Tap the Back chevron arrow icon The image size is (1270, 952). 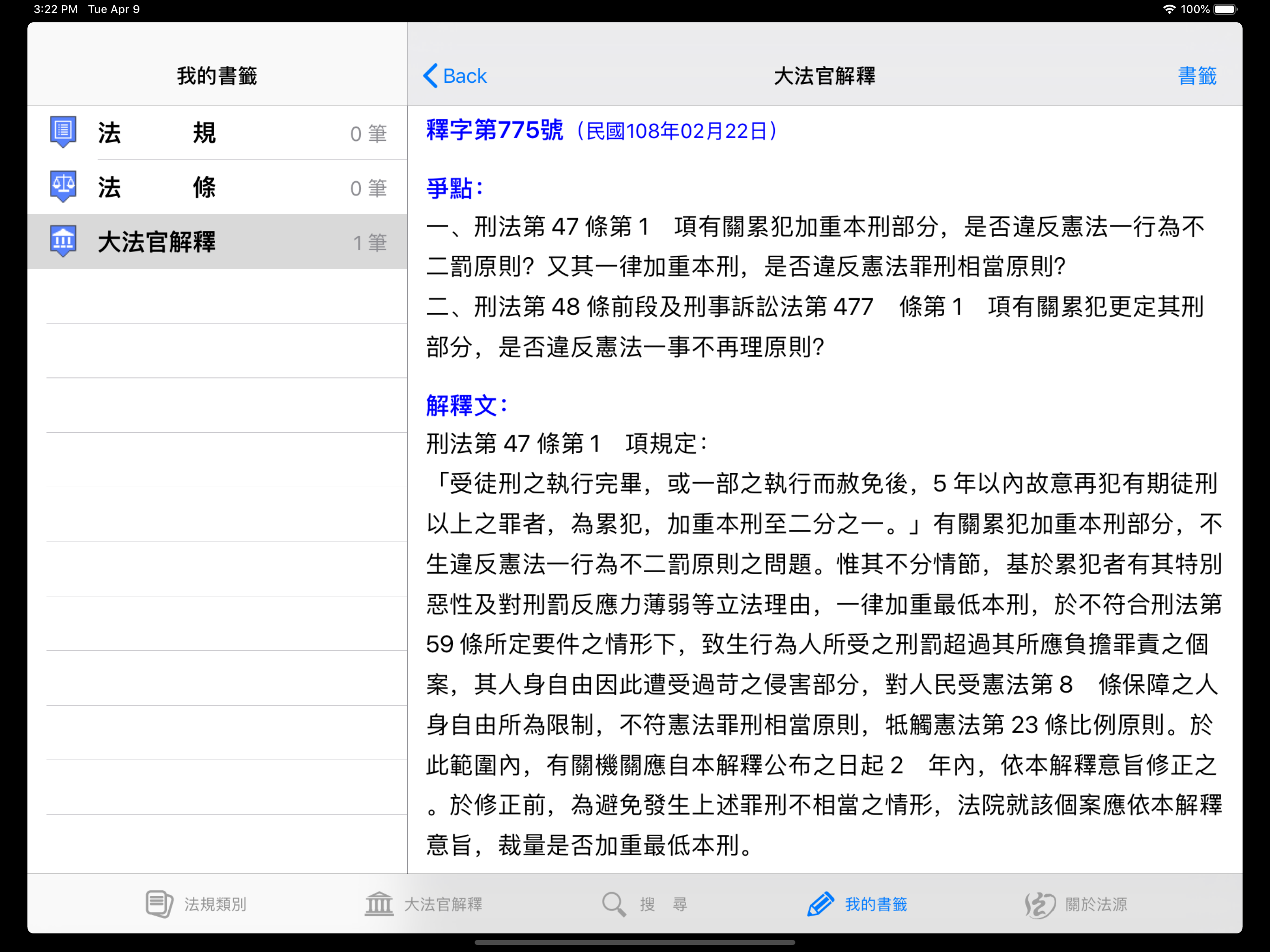coord(430,76)
